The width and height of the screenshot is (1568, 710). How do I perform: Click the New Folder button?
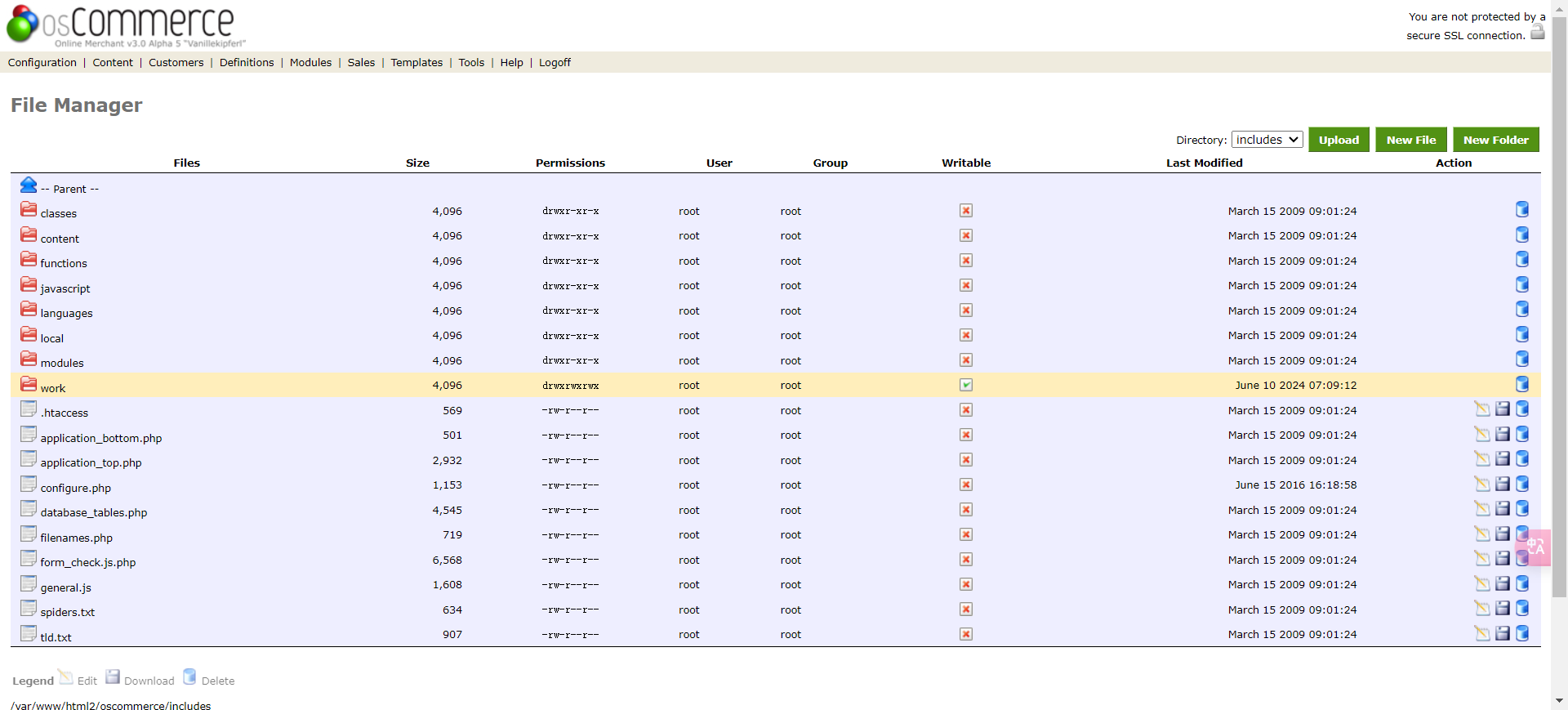(1496, 140)
